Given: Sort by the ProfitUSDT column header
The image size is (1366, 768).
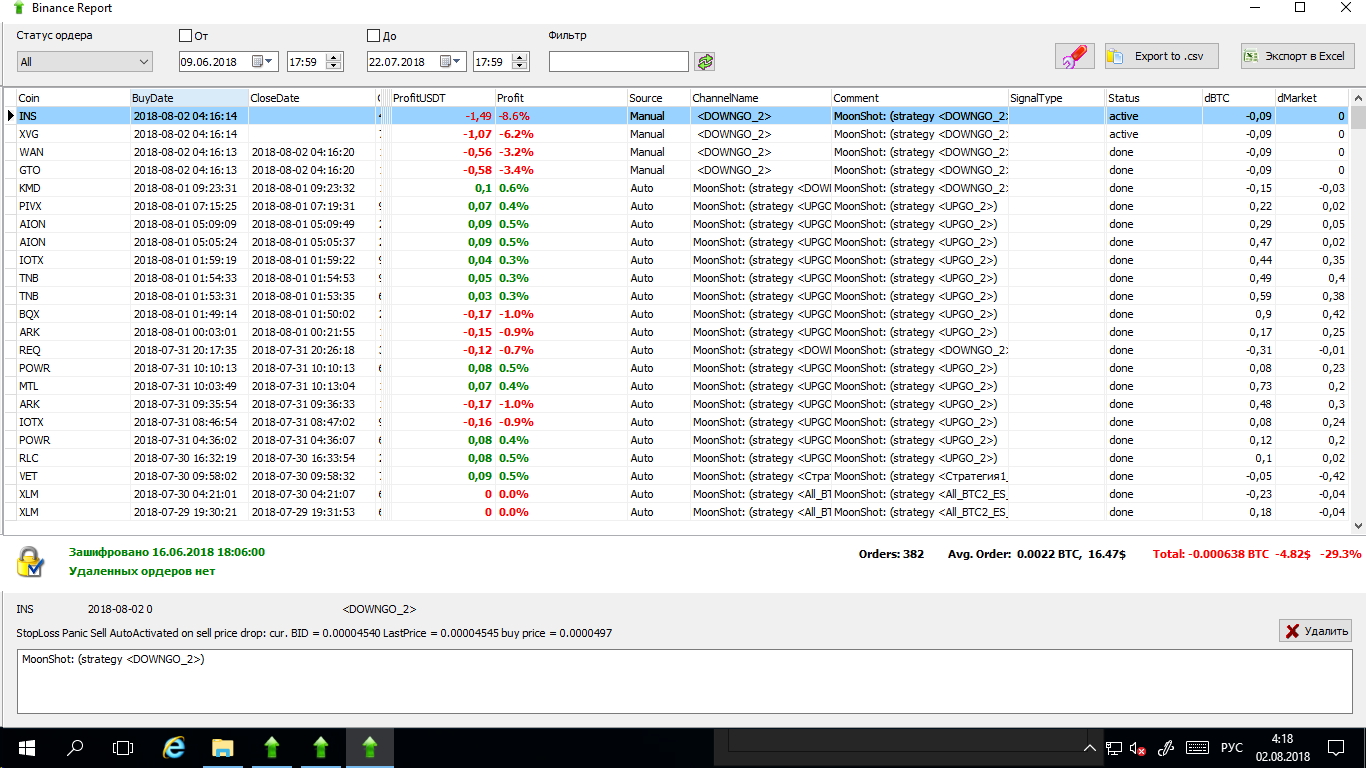Looking at the screenshot, I should click(x=443, y=98).
